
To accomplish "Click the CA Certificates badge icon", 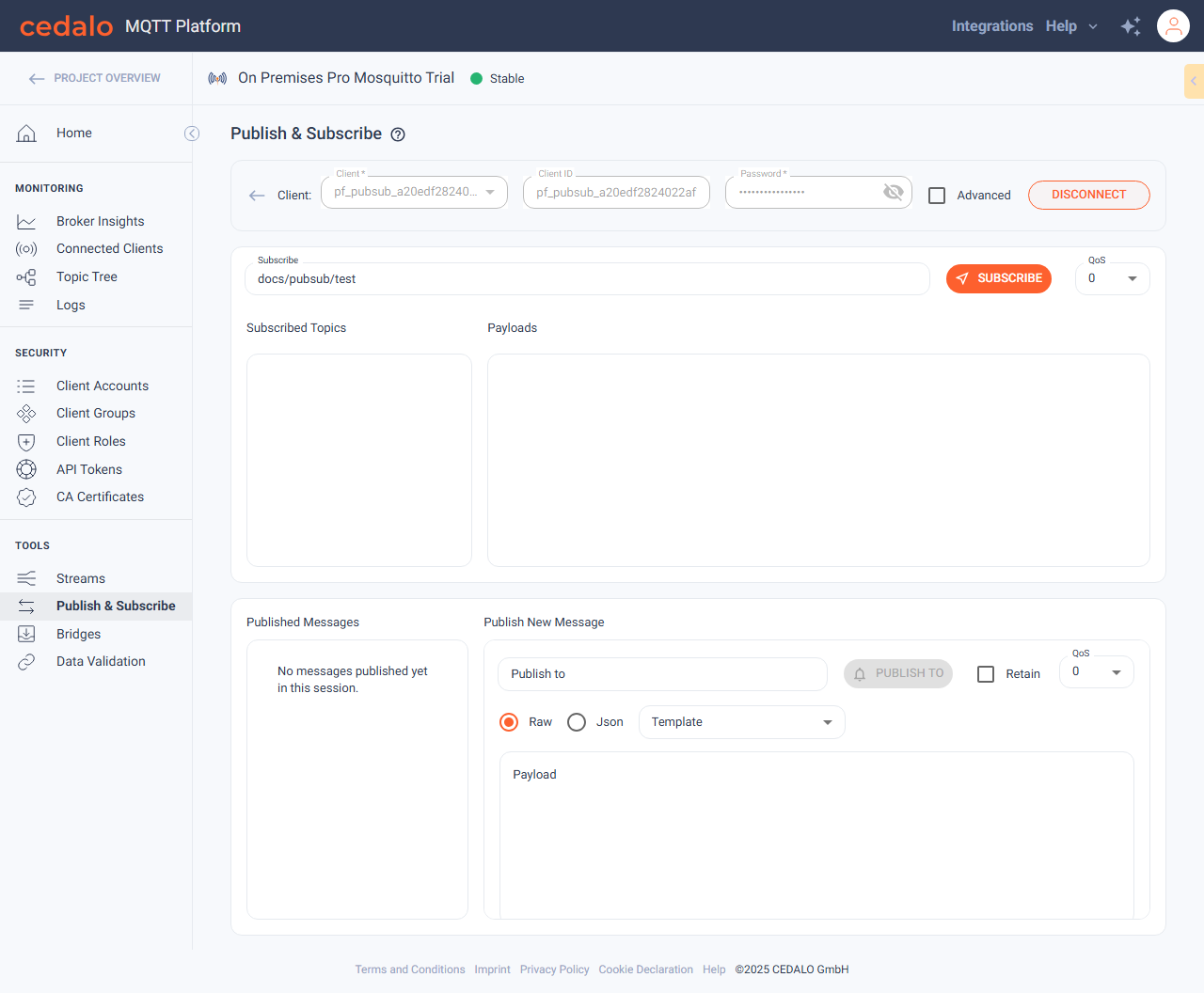I will (26, 497).
